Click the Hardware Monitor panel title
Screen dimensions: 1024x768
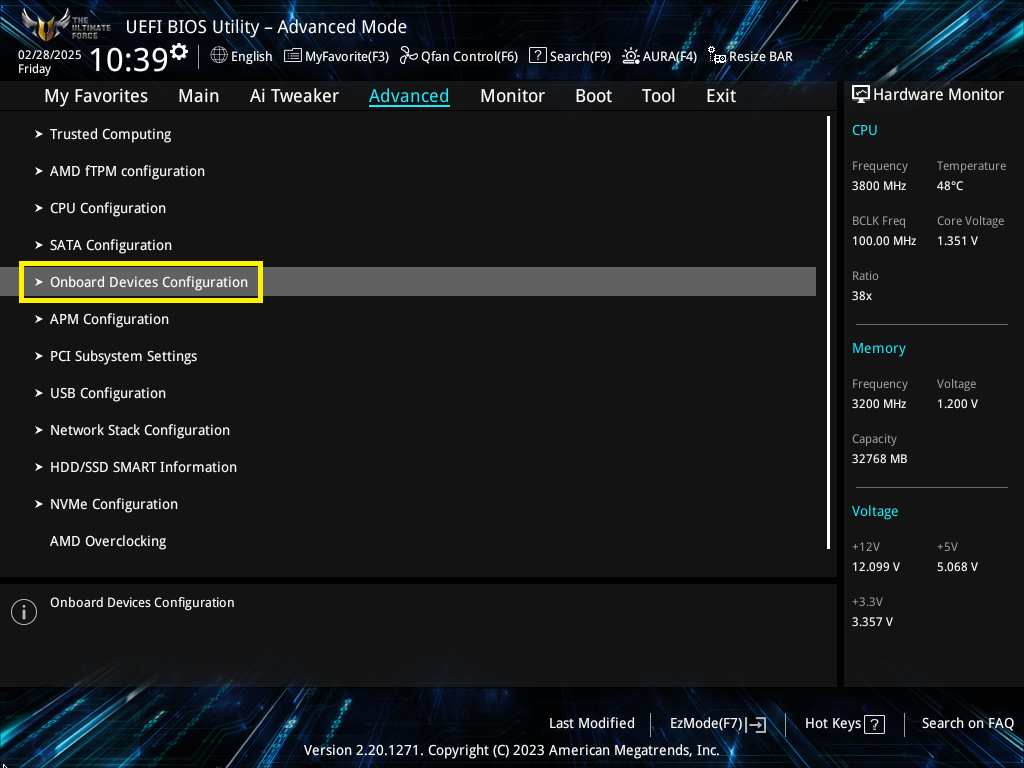938,95
